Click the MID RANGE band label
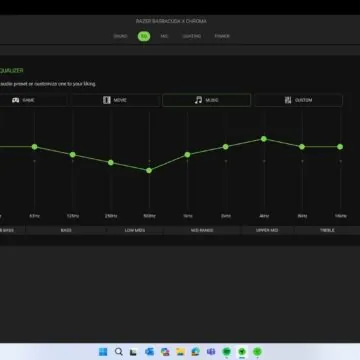Screen dimensions: 360x360 click(202, 230)
